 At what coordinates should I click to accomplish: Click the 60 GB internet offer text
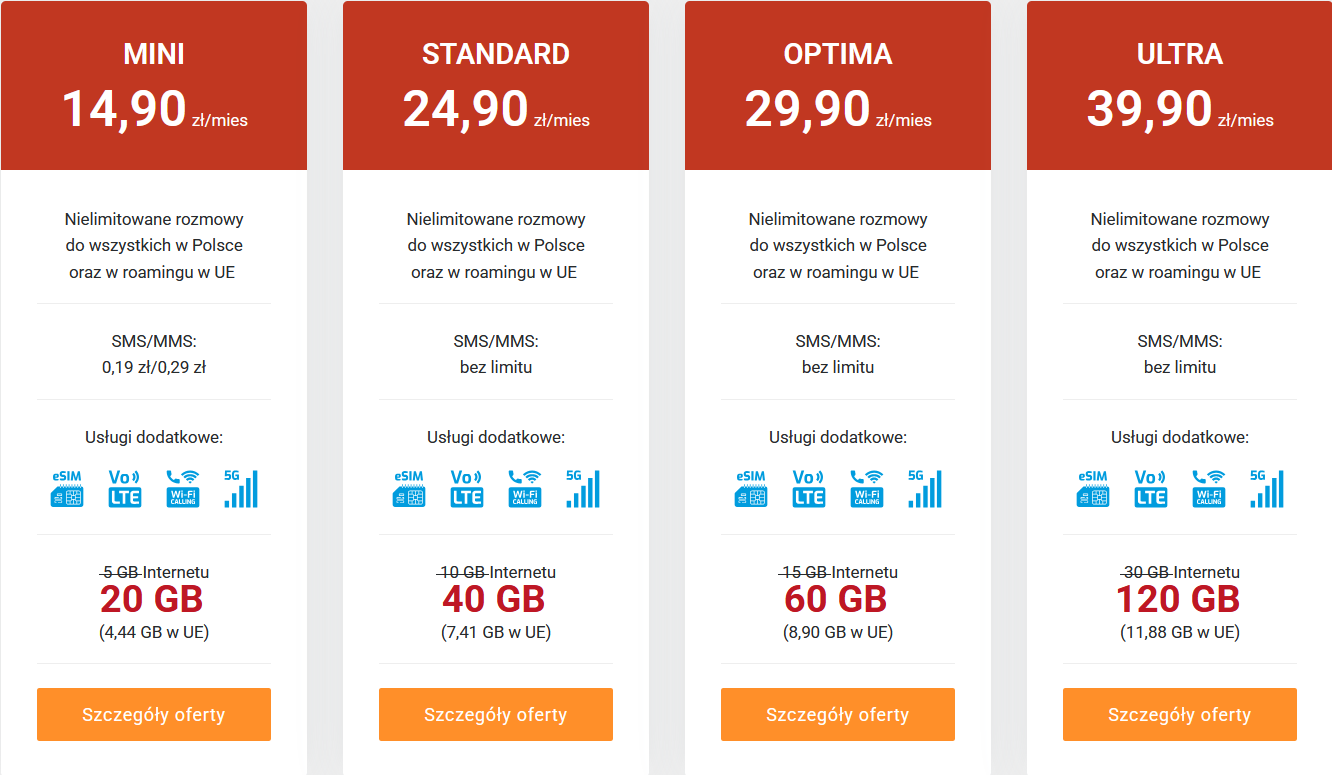pyautogui.click(x=836, y=599)
